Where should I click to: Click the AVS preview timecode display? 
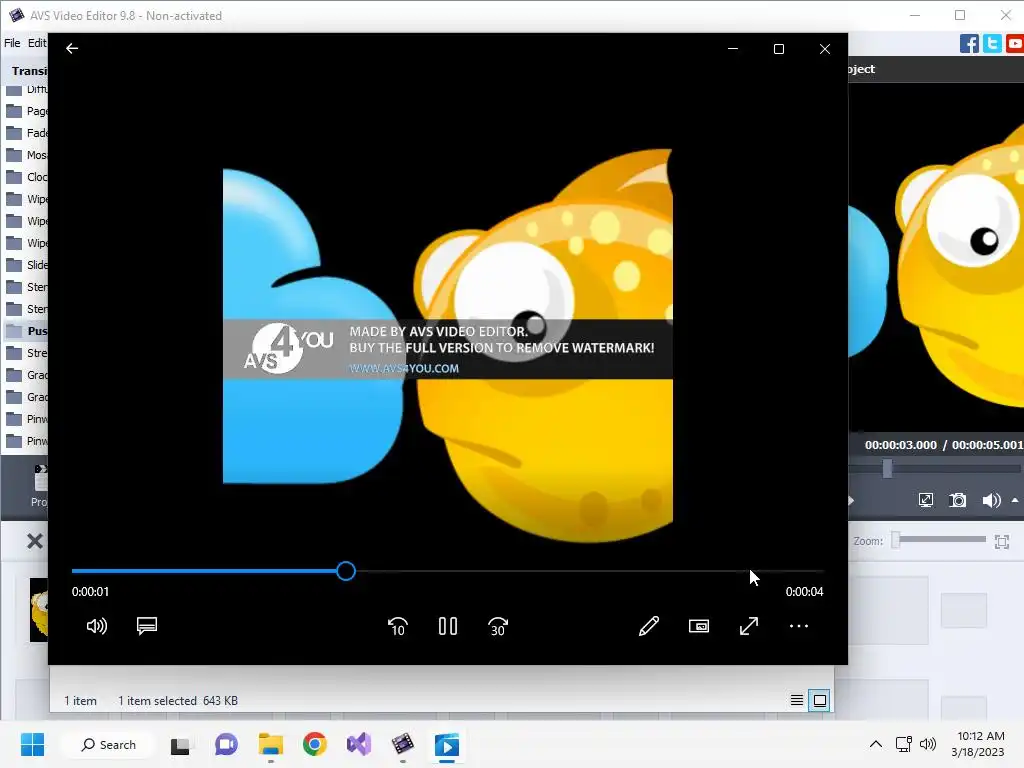click(x=943, y=445)
